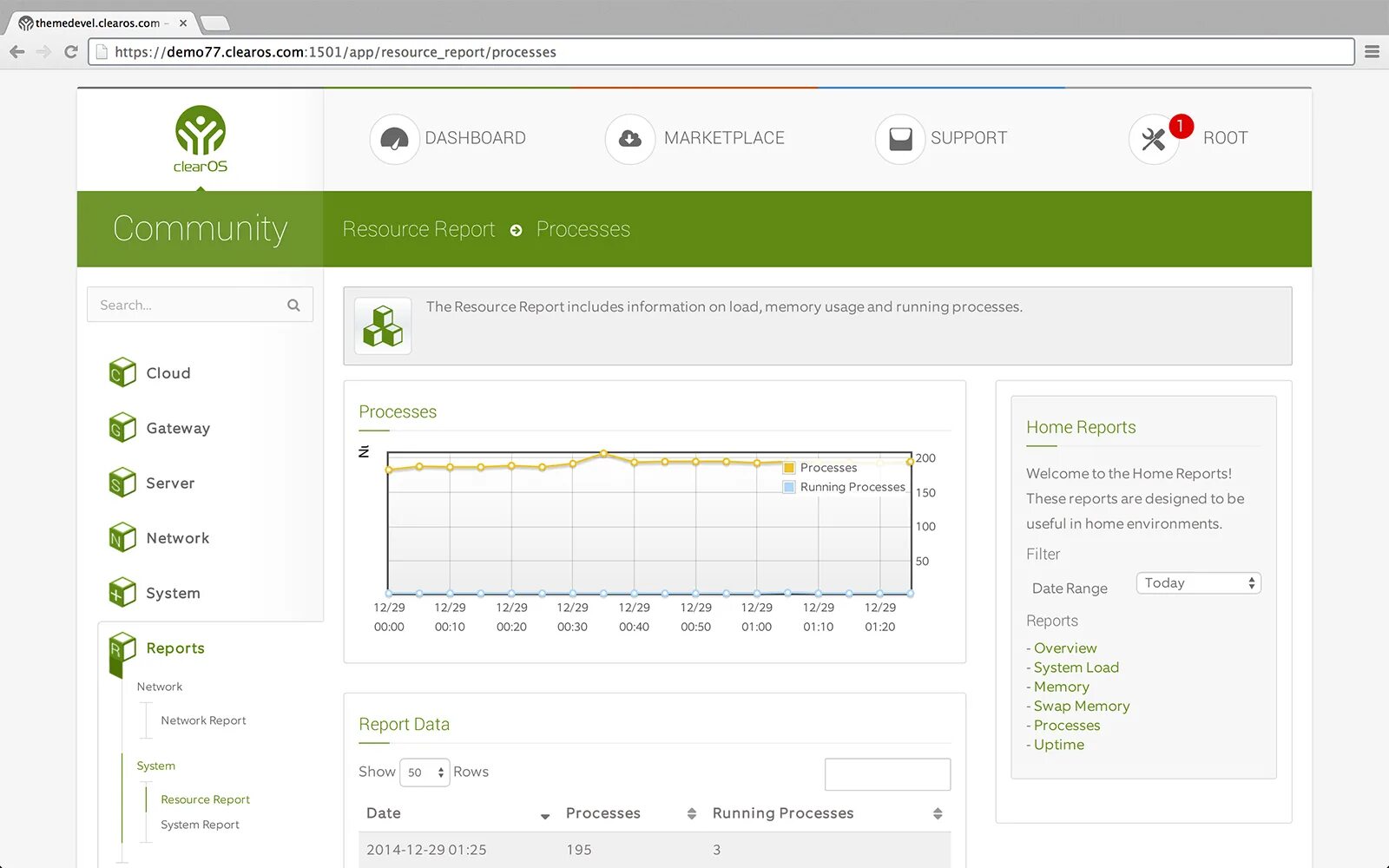Click the Resource Report breadcrumb
1389x868 pixels.
tap(418, 229)
